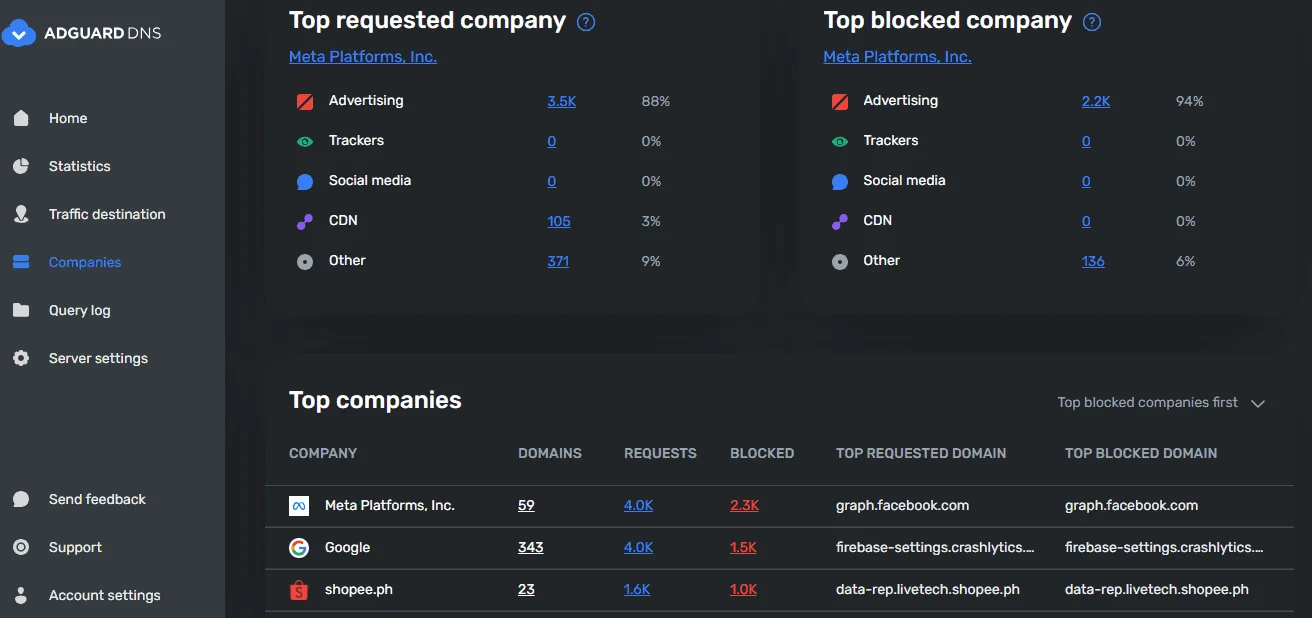1312x618 pixels.
Task: Open Support from the sidebar
Action: pyautogui.click(x=75, y=547)
